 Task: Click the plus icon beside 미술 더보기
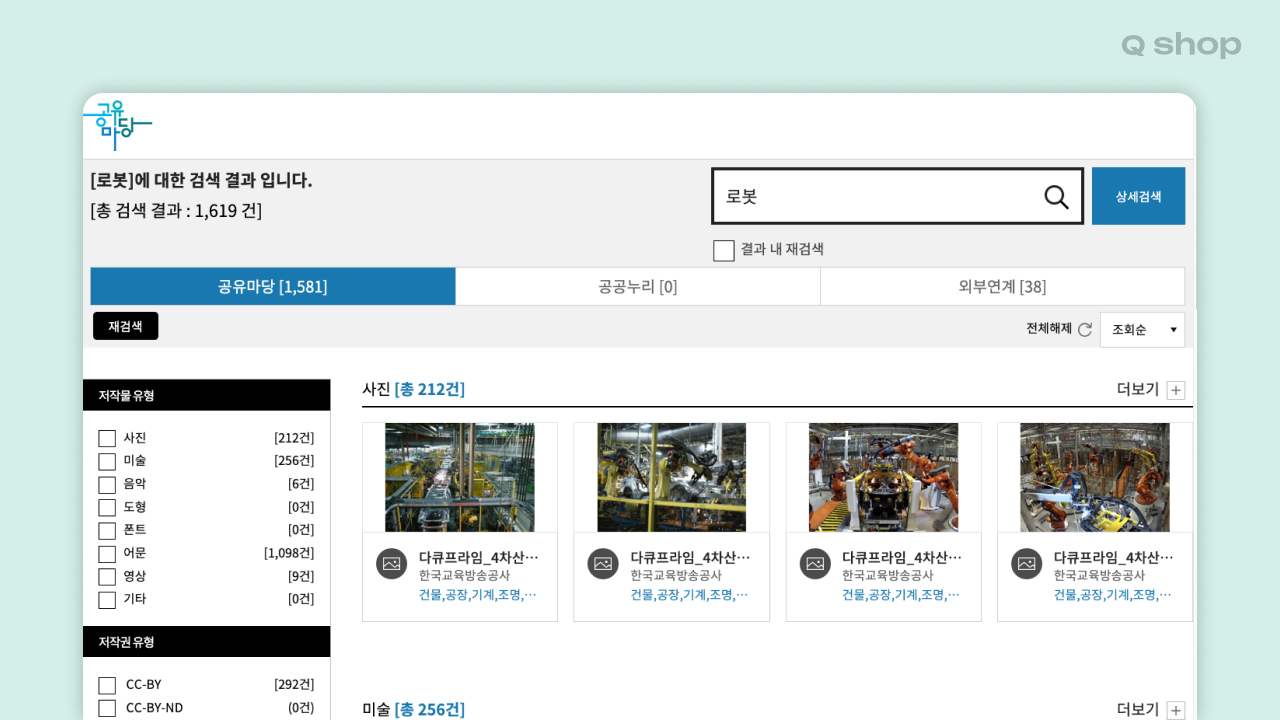pos(1176,710)
